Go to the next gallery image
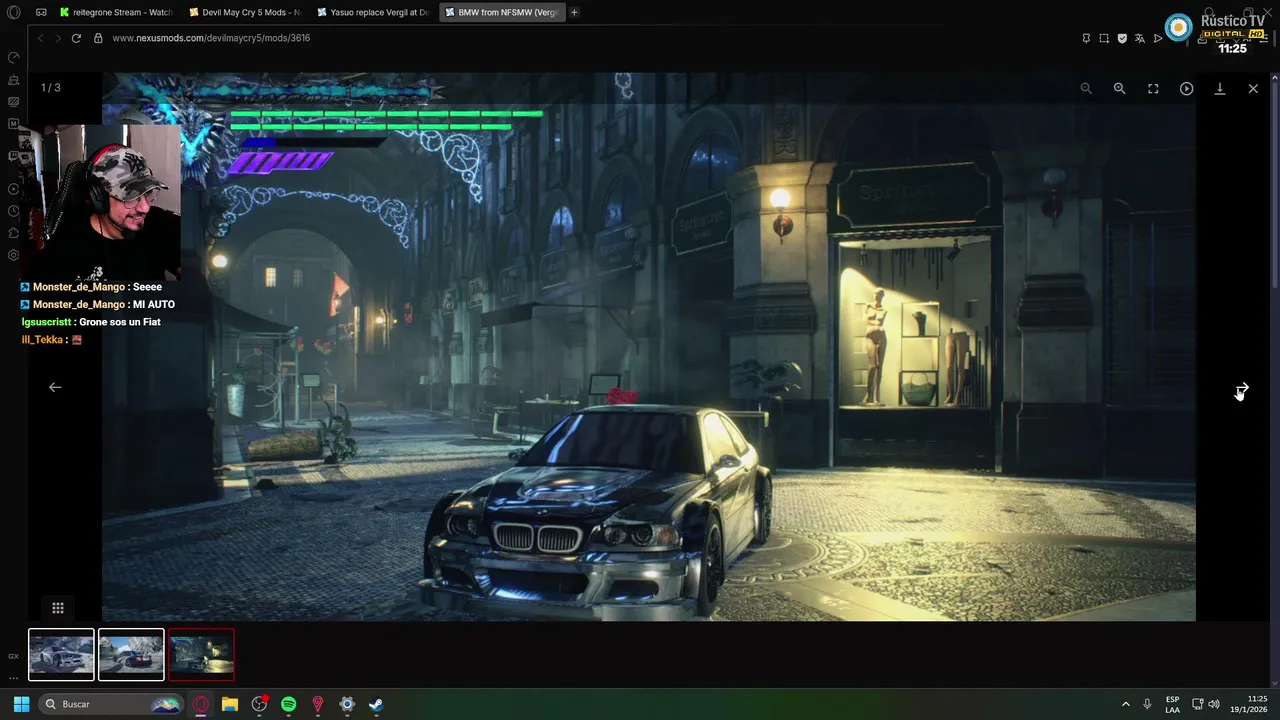Image resolution: width=1280 pixels, height=720 pixels. click(1242, 387)
